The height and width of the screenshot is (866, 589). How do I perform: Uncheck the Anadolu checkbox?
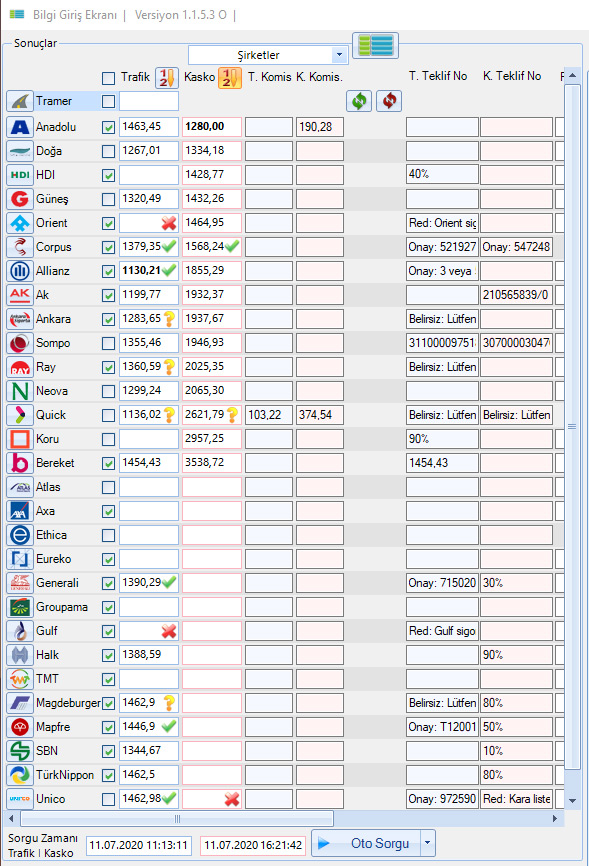click(108, 128)
